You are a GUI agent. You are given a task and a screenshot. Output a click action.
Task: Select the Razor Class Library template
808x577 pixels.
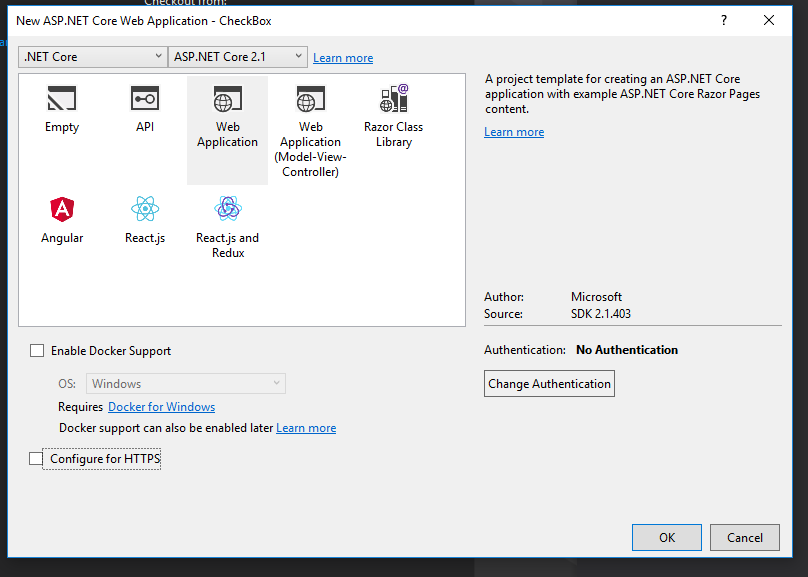tap(393, 116)
